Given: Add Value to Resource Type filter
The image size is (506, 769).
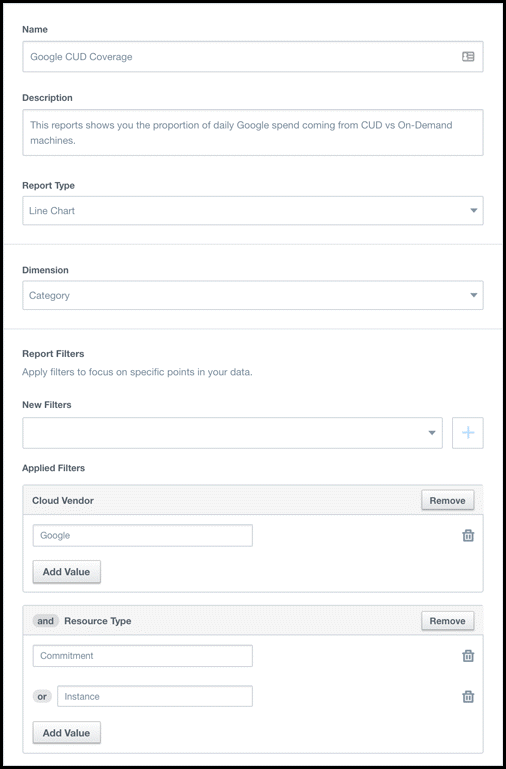Looking at the screenshot, I should pos(67,733).
